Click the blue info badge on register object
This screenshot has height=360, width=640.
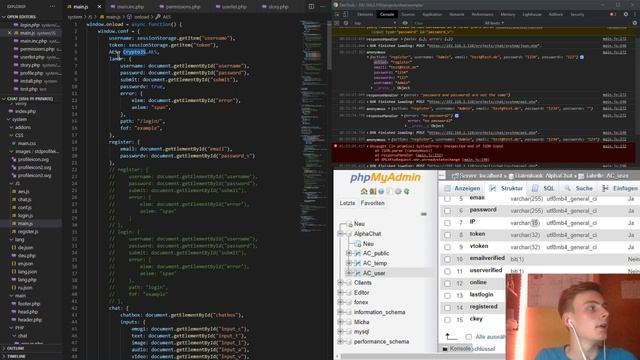click(x=582, y=57)
